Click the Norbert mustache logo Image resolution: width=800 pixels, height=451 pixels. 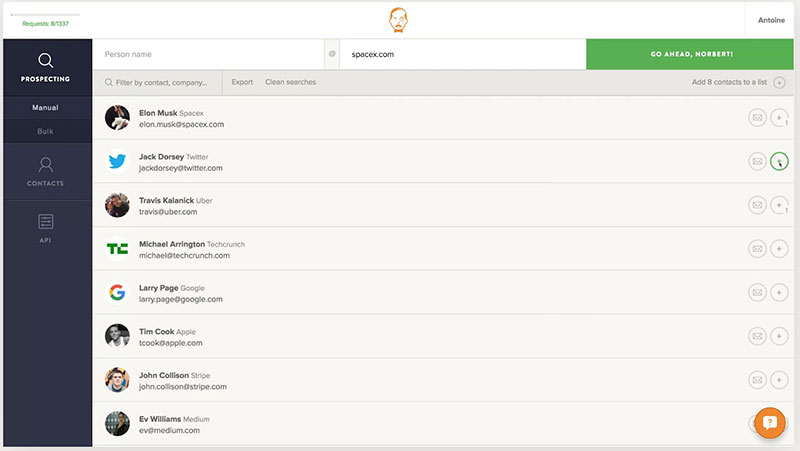pos(398,20)
